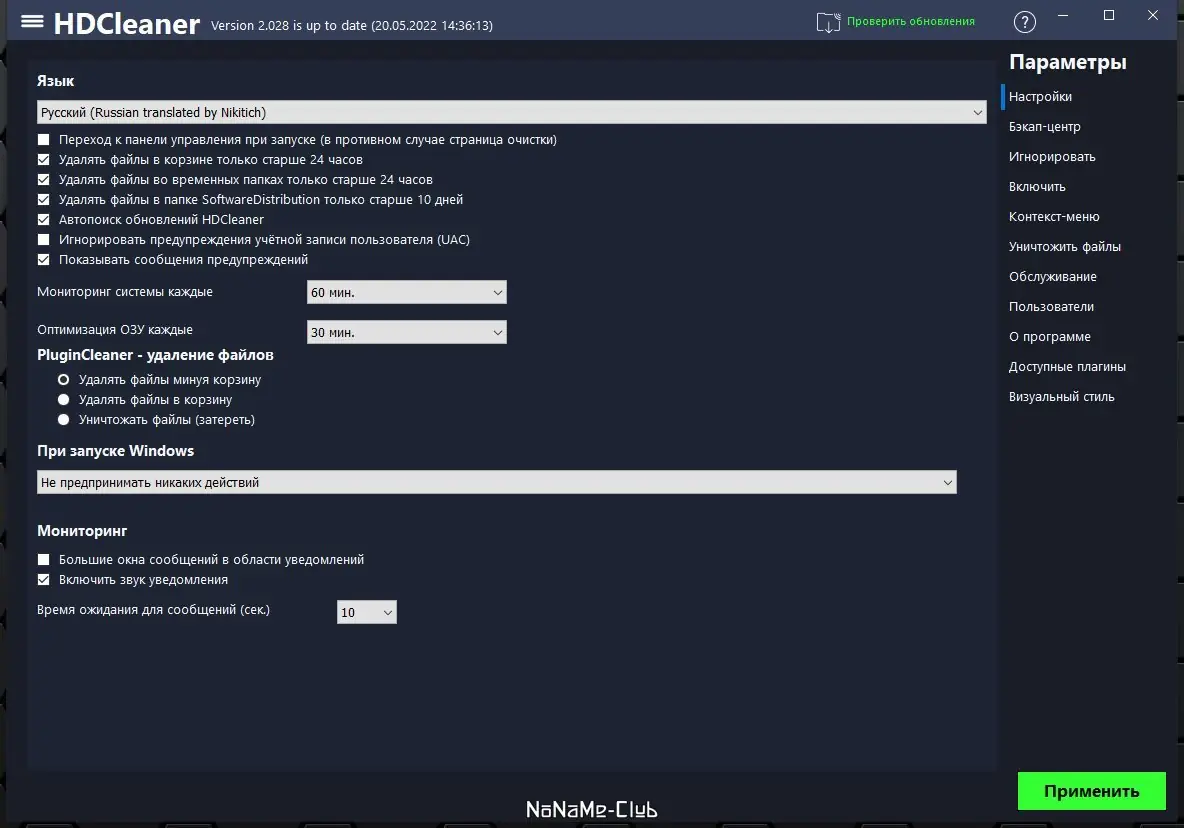Screen dimensions: 1184x828
Task: Click the green Применить button
Action: pyautogui.click(x=1091, y=791)
